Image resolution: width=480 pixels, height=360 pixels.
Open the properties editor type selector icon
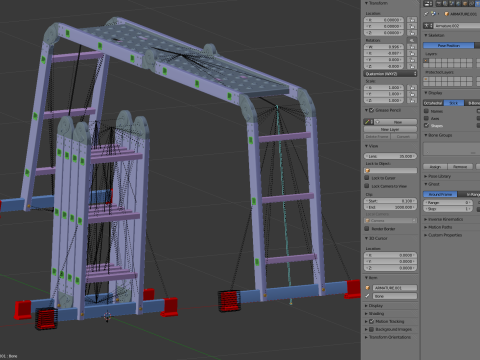(428, 4)
